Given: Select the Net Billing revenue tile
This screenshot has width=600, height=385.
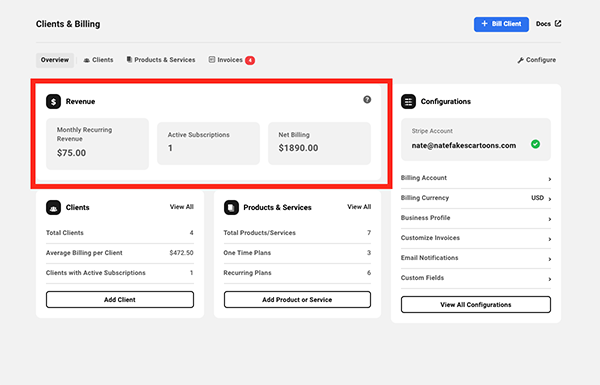Looking at the screenshot, I should coord(320,144).
